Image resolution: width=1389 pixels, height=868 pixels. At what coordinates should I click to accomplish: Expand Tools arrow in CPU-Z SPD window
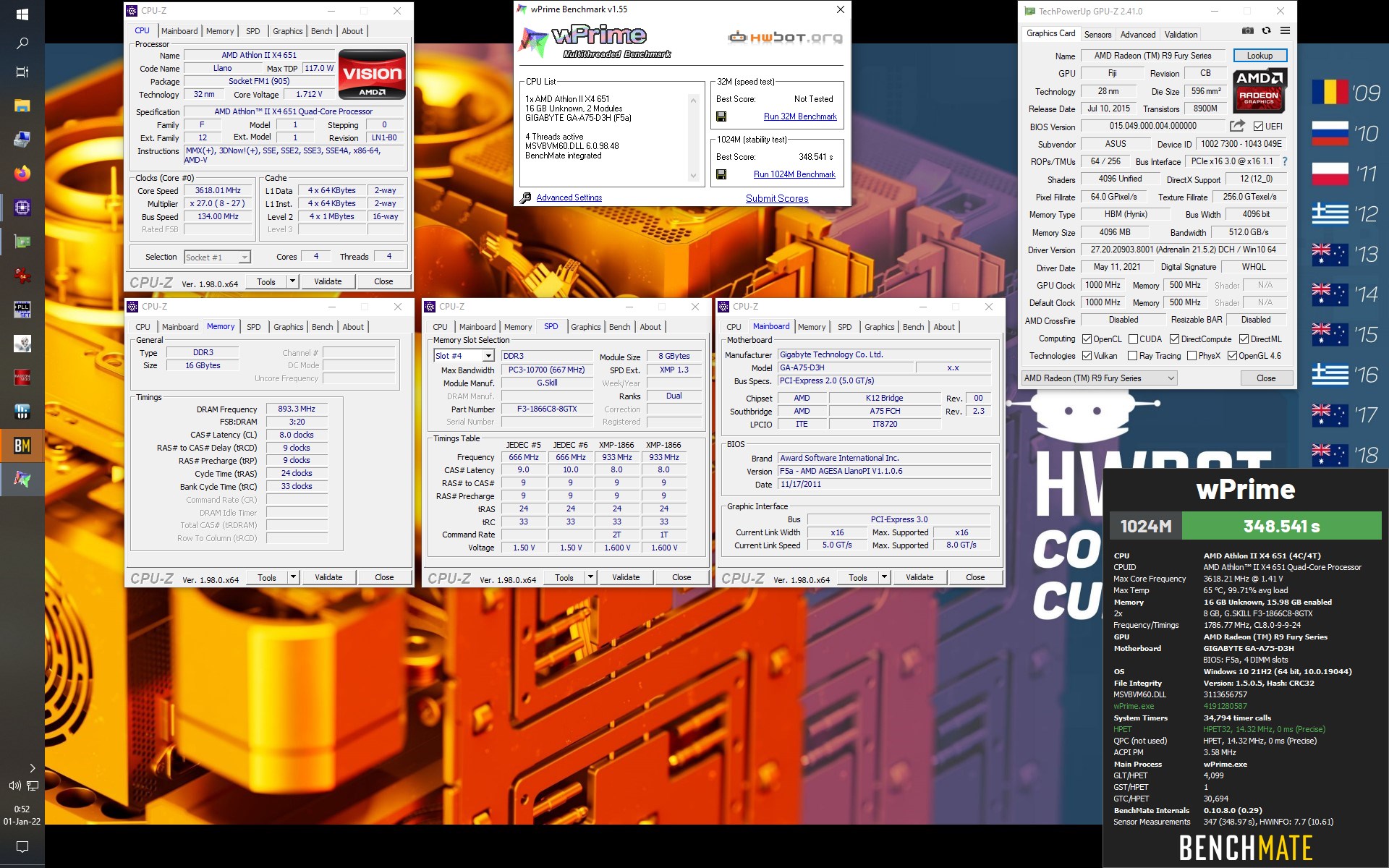pos(590,577)
